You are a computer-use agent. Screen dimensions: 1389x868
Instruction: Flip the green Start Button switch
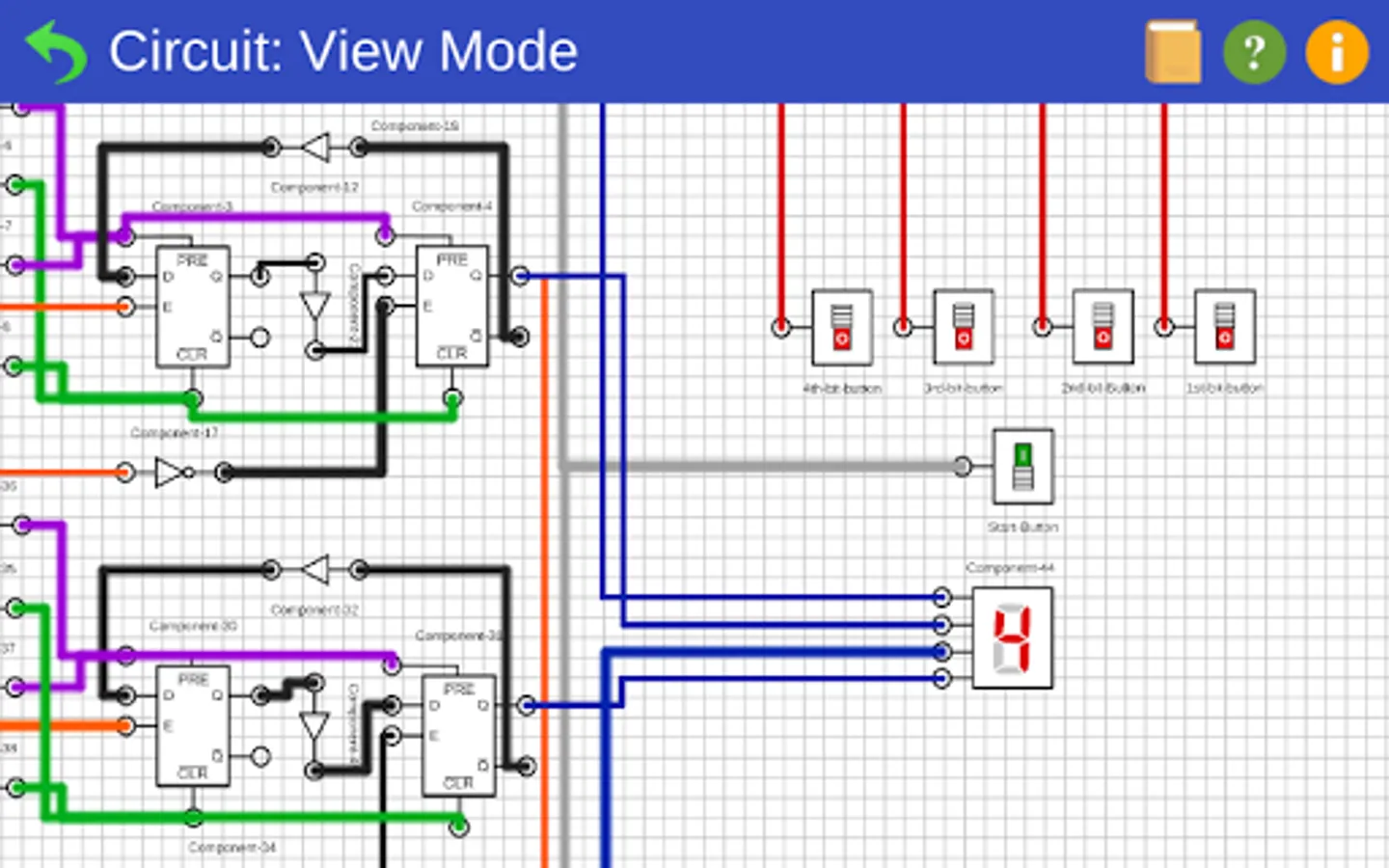(x=1023, y=467)
